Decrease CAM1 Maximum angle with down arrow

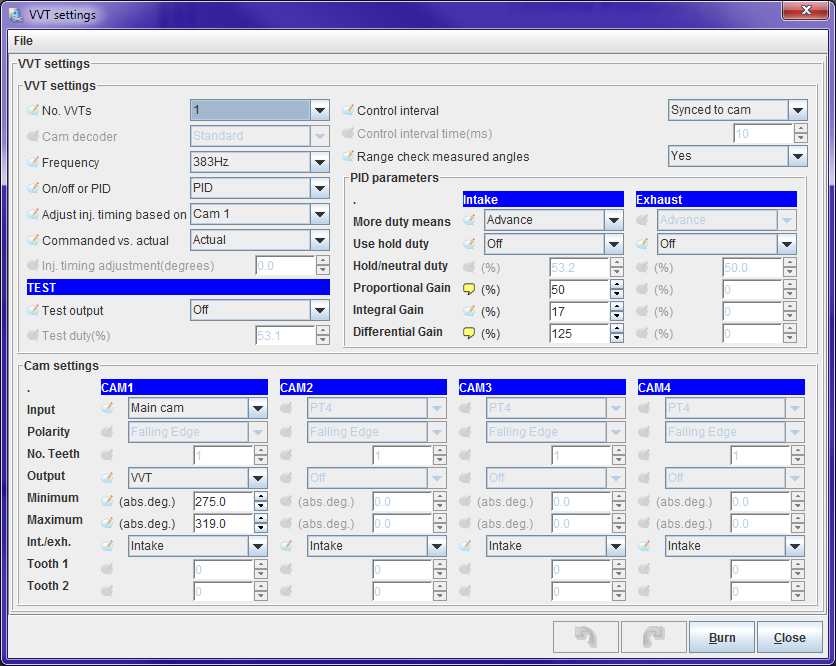(x=261, y=529)
